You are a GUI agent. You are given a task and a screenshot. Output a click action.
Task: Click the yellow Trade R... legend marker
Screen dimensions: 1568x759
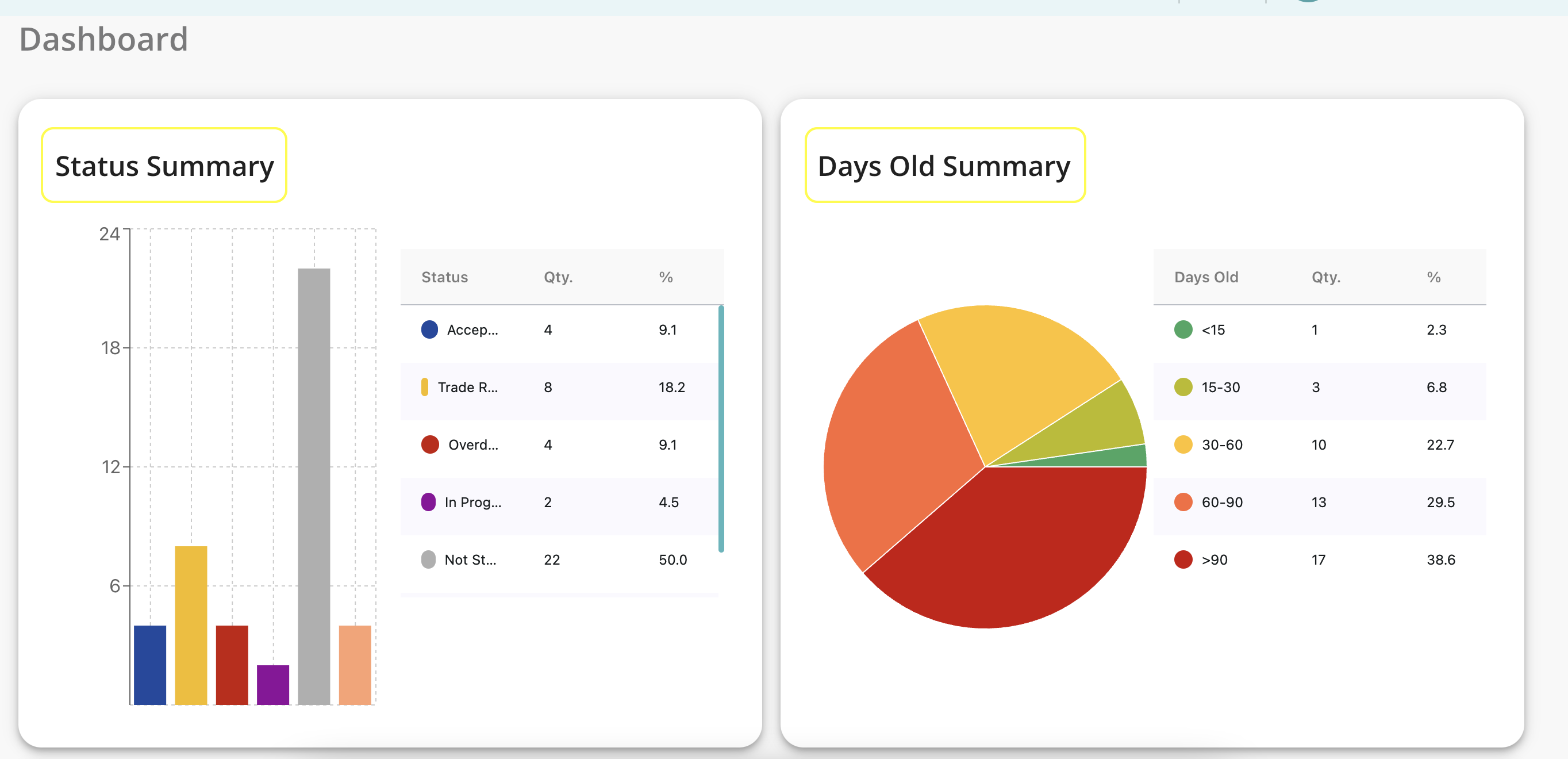(x=424, y=387)
